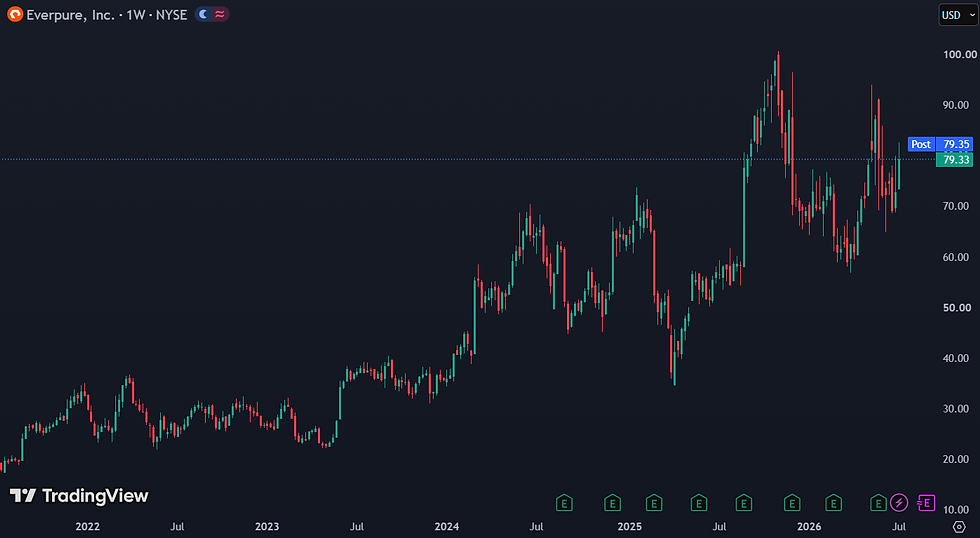
Task: Click the 1W interval text in the title
Action: [136, 15]
